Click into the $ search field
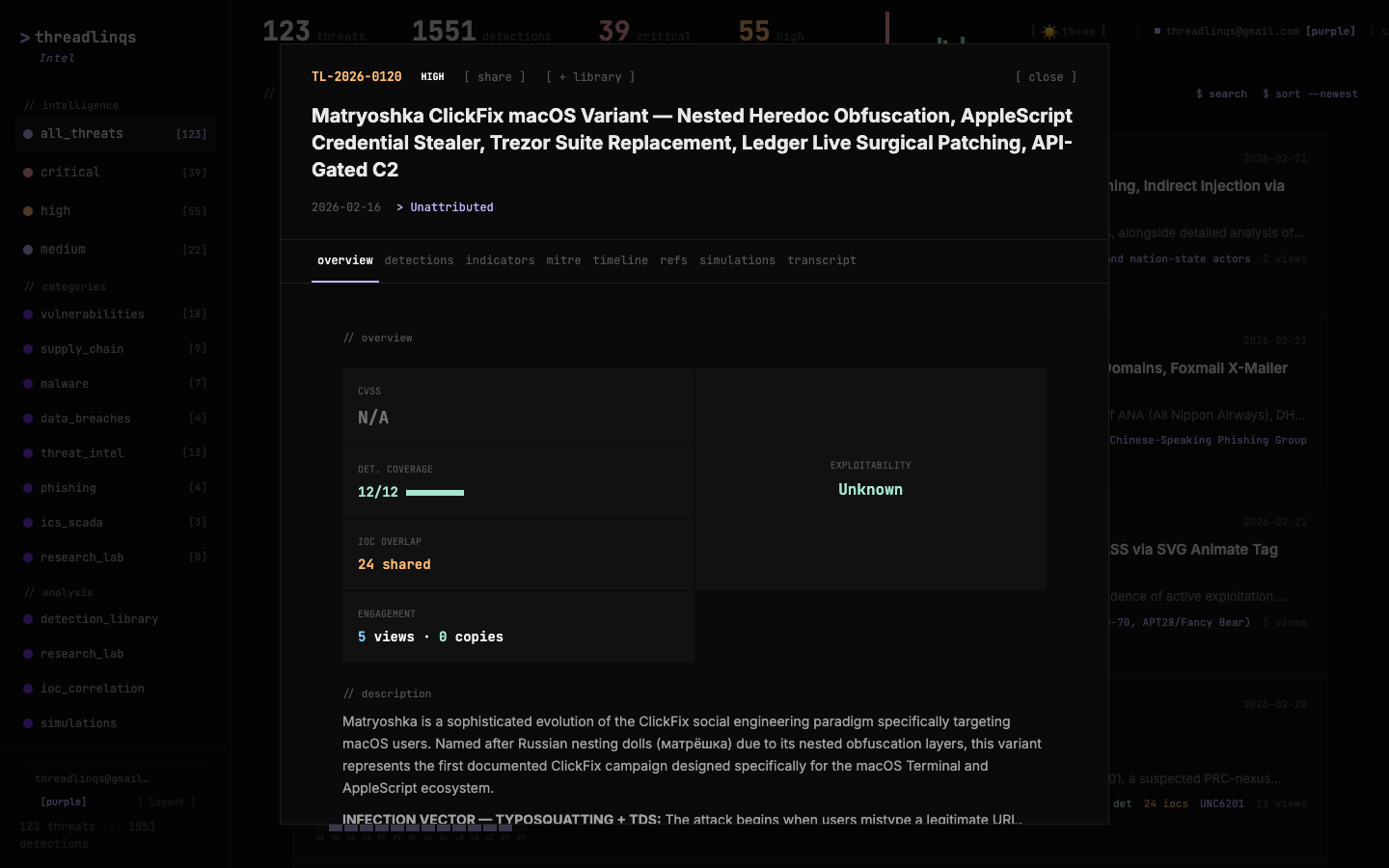 (1221, 94)
